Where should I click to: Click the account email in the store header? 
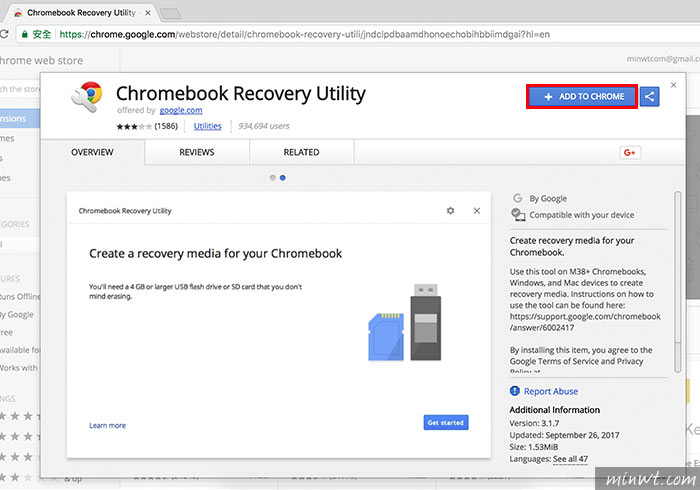663,59
